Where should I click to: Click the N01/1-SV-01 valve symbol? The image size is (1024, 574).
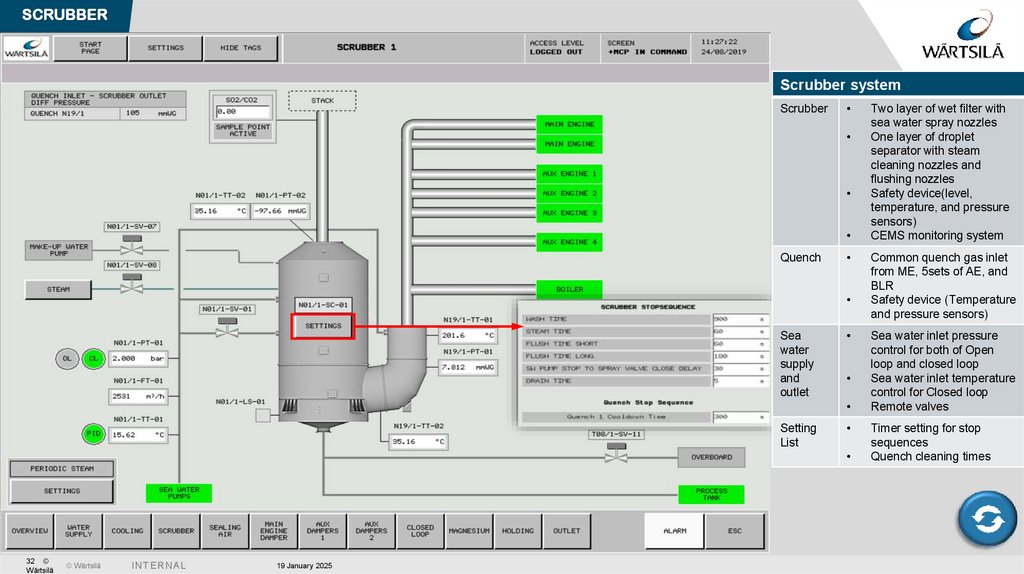227,327
